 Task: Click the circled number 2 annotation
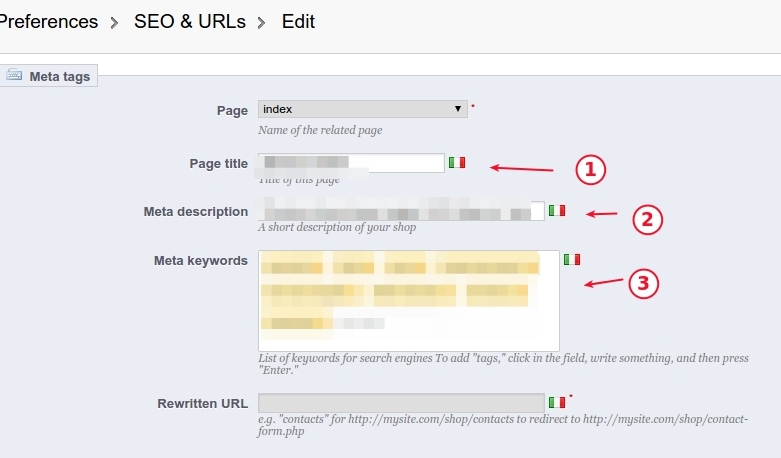[x=648, y=220]
